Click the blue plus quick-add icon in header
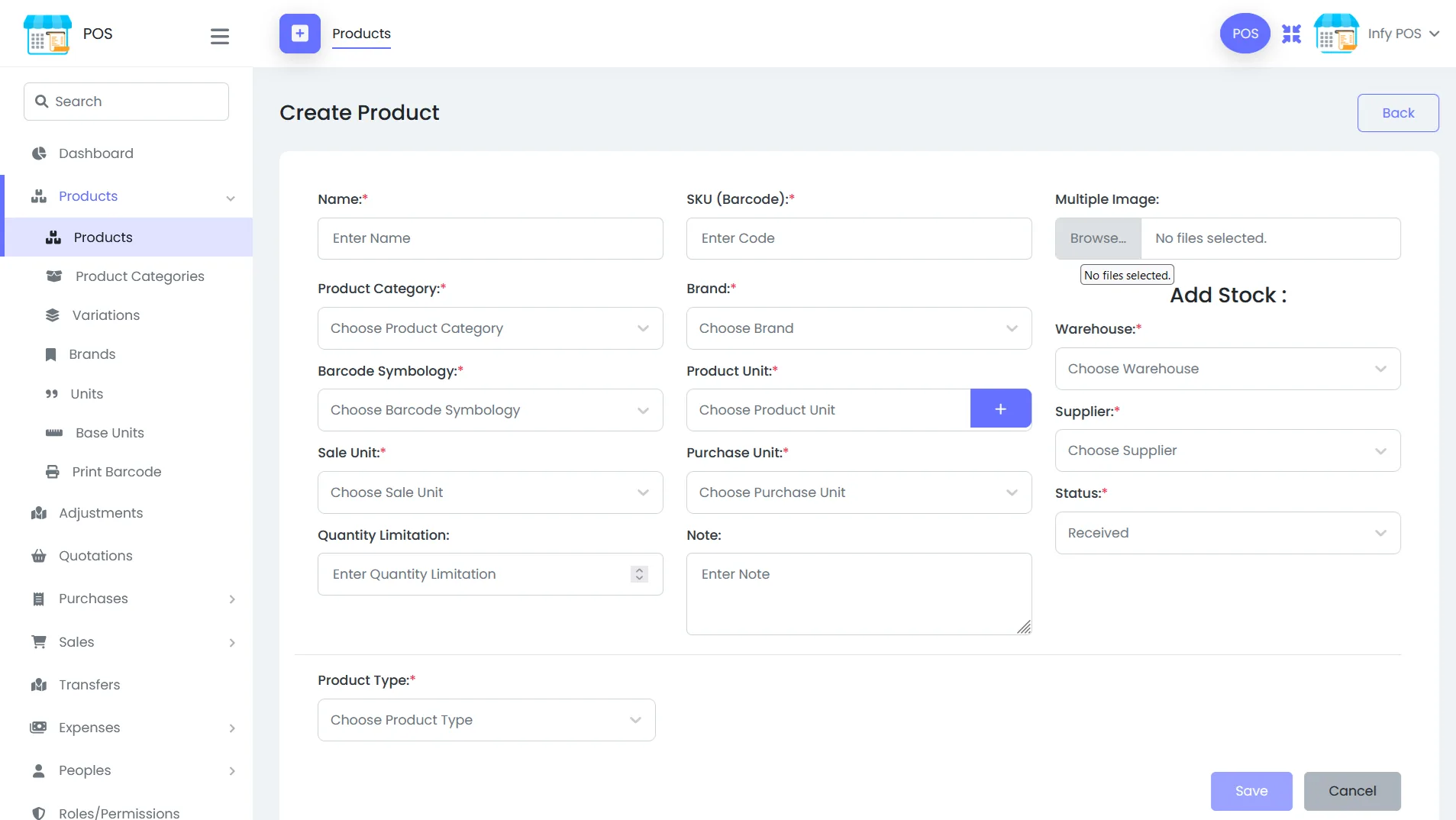Screen dimensions: 1456x820 [299, 34]
